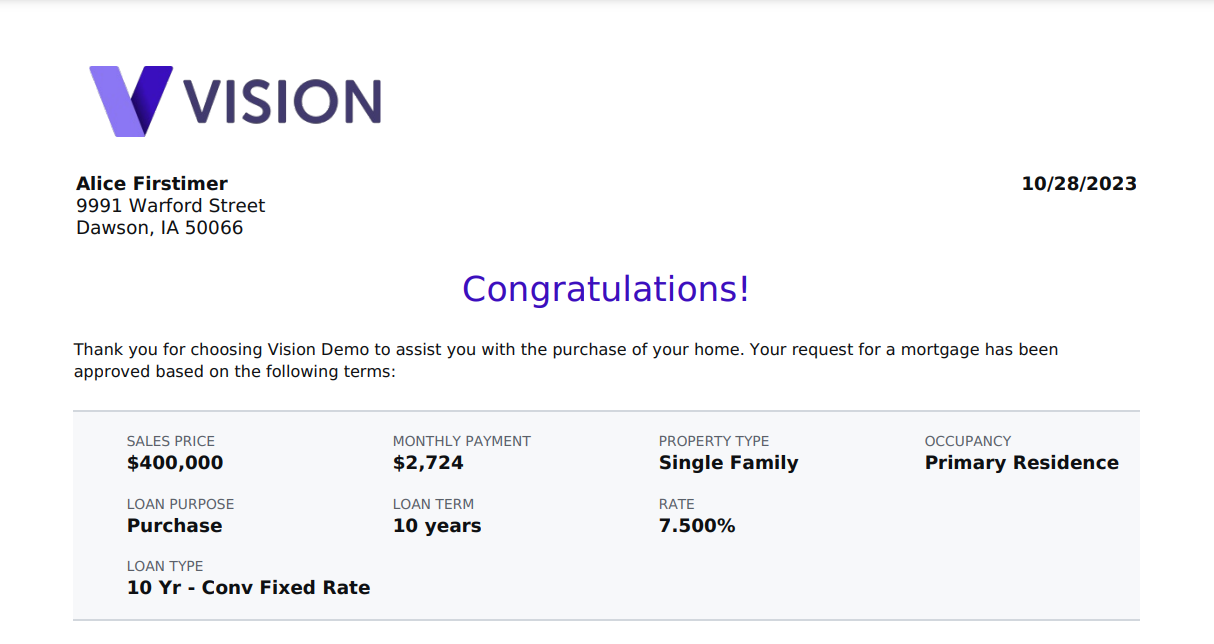Click the 7.500% rate value
Image resolution: width=1214 pixels, height=644 pixels.
point(697,526)
